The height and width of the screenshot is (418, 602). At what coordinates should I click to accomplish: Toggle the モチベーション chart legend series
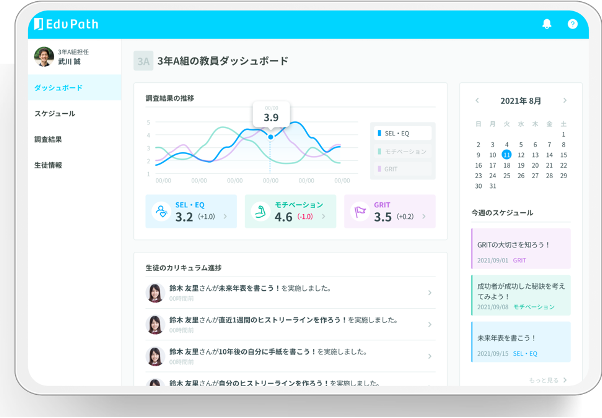tap(402, 151)
